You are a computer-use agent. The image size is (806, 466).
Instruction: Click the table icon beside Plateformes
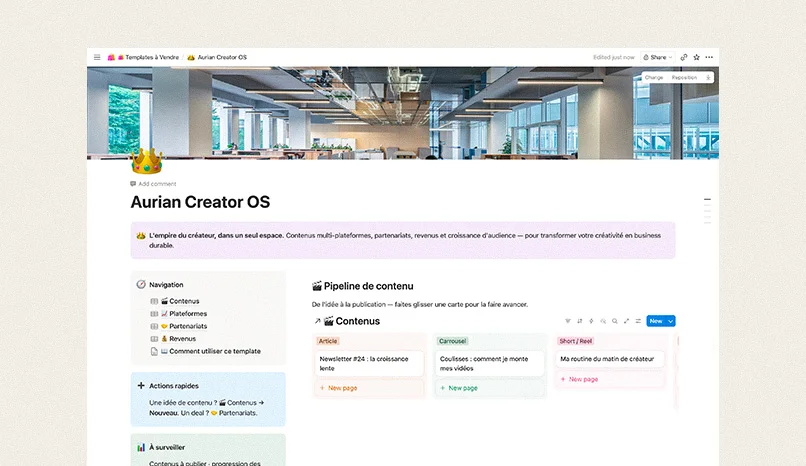tap(154, 313)
